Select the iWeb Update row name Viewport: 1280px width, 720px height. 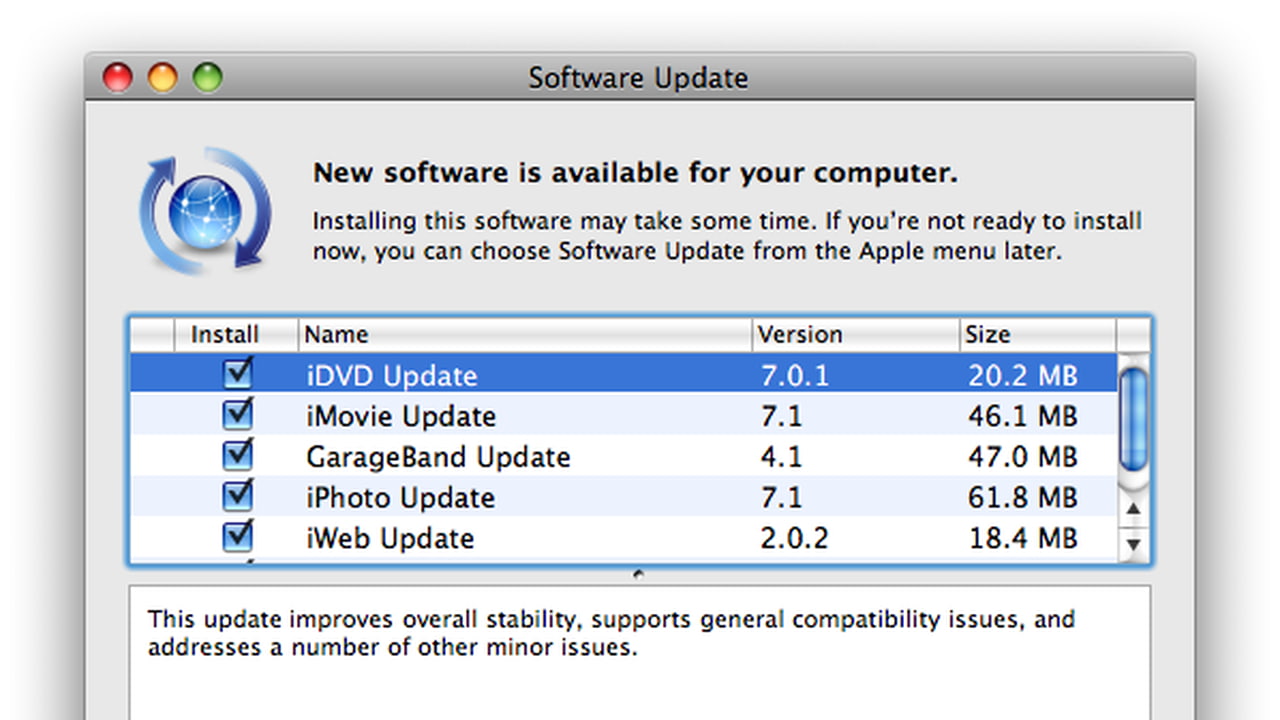pos(390,538)
